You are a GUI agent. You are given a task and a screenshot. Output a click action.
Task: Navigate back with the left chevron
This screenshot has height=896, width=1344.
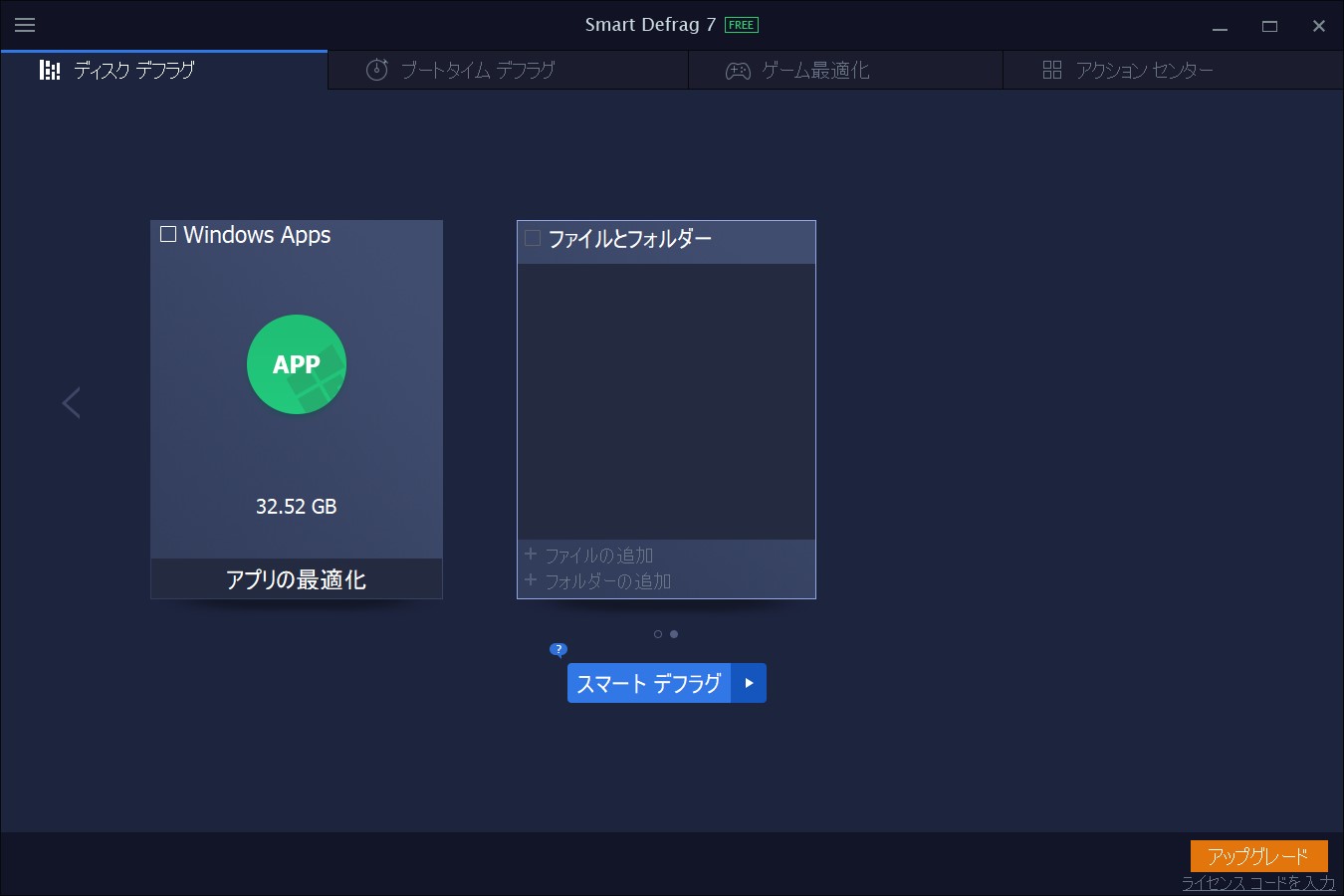click(x=71, y=402)
